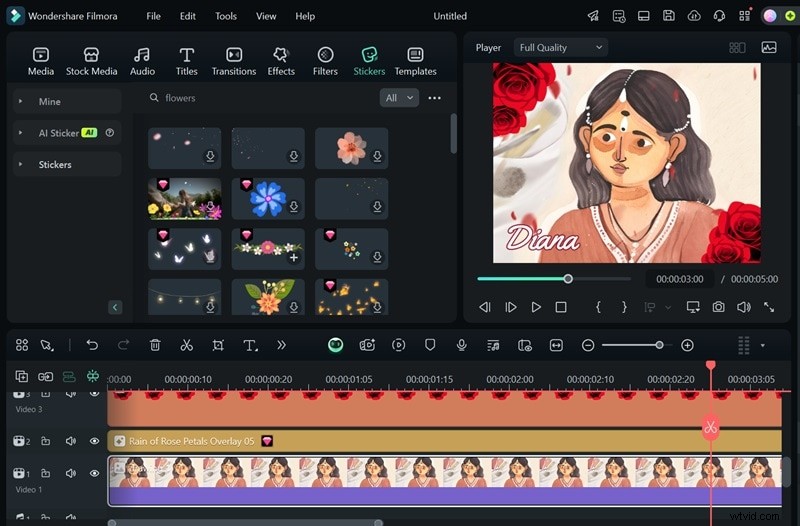The image size is (800, 526).
Task: Click the player volume speaker icon
Action: tap(744, 307)
